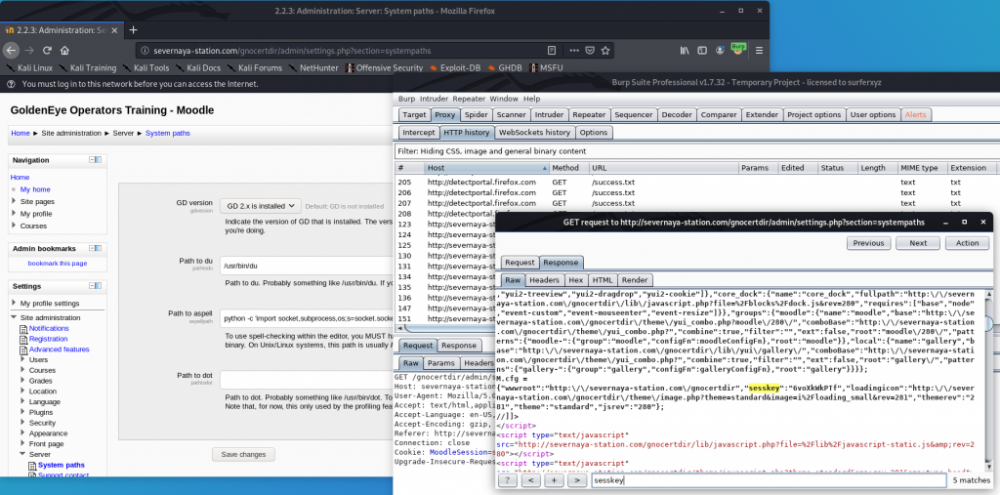Image resolution: width=1000 pixels, height=495 pixels.
Task: Switch to Render tab in response viewer
Action: tap(635, 280)
